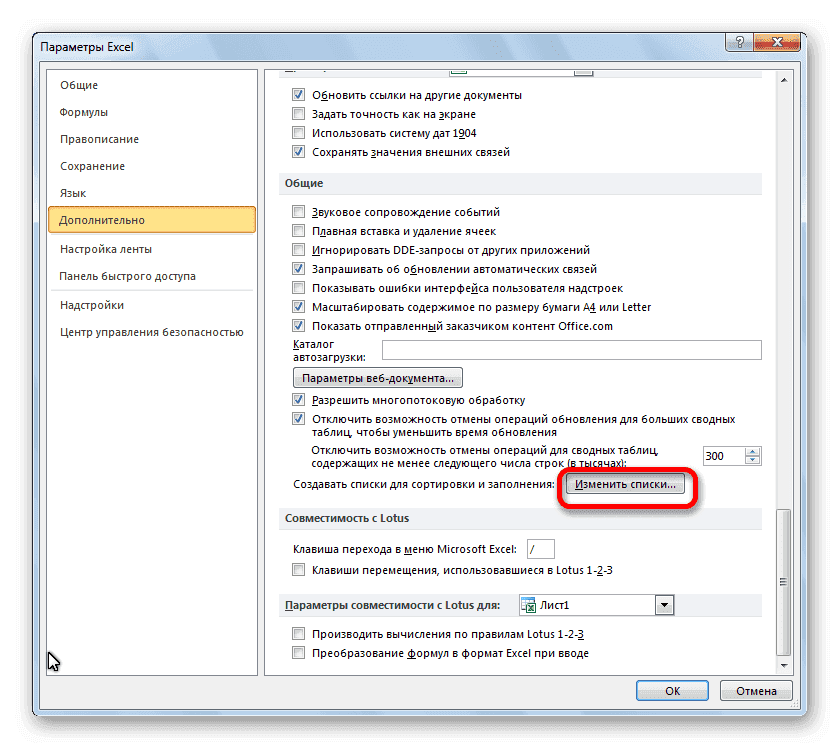This screenshot has width=840, height=749.
Task: Open the Лист1 compatibility dropdown
Action: (x=663, y=604)
